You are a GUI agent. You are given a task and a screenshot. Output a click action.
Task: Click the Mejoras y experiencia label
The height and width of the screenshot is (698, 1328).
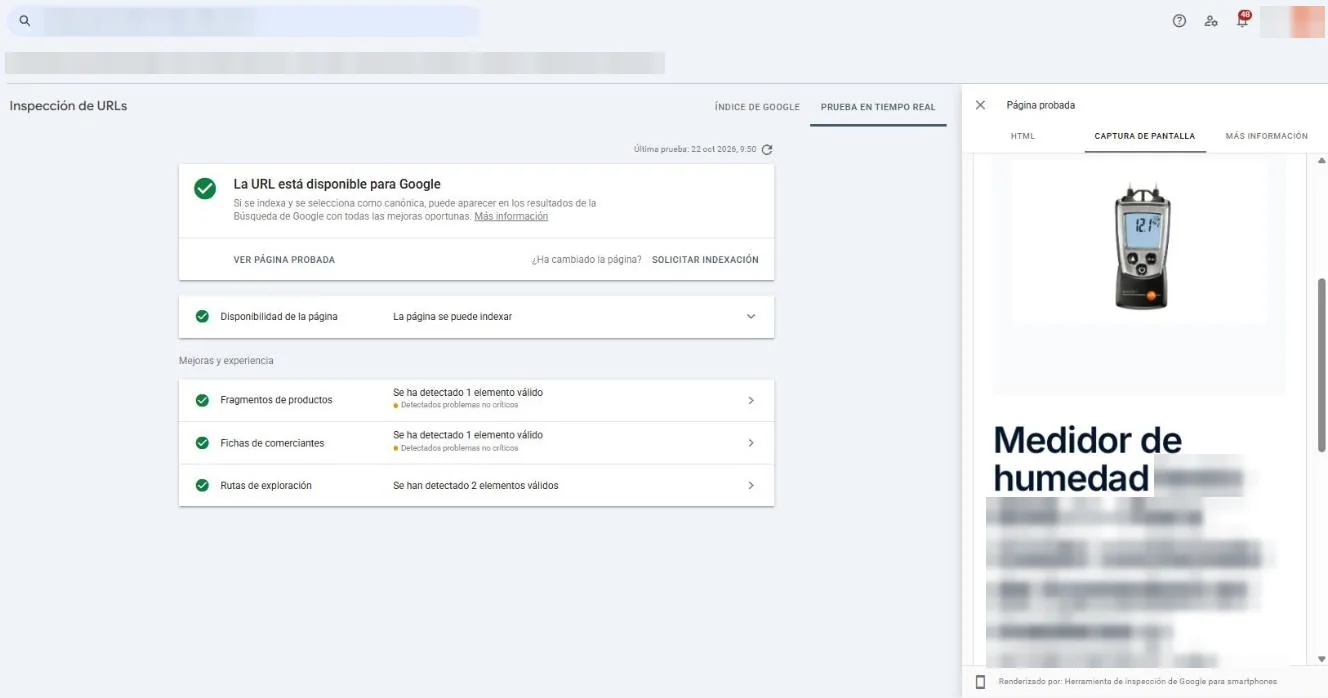(226, 360)
